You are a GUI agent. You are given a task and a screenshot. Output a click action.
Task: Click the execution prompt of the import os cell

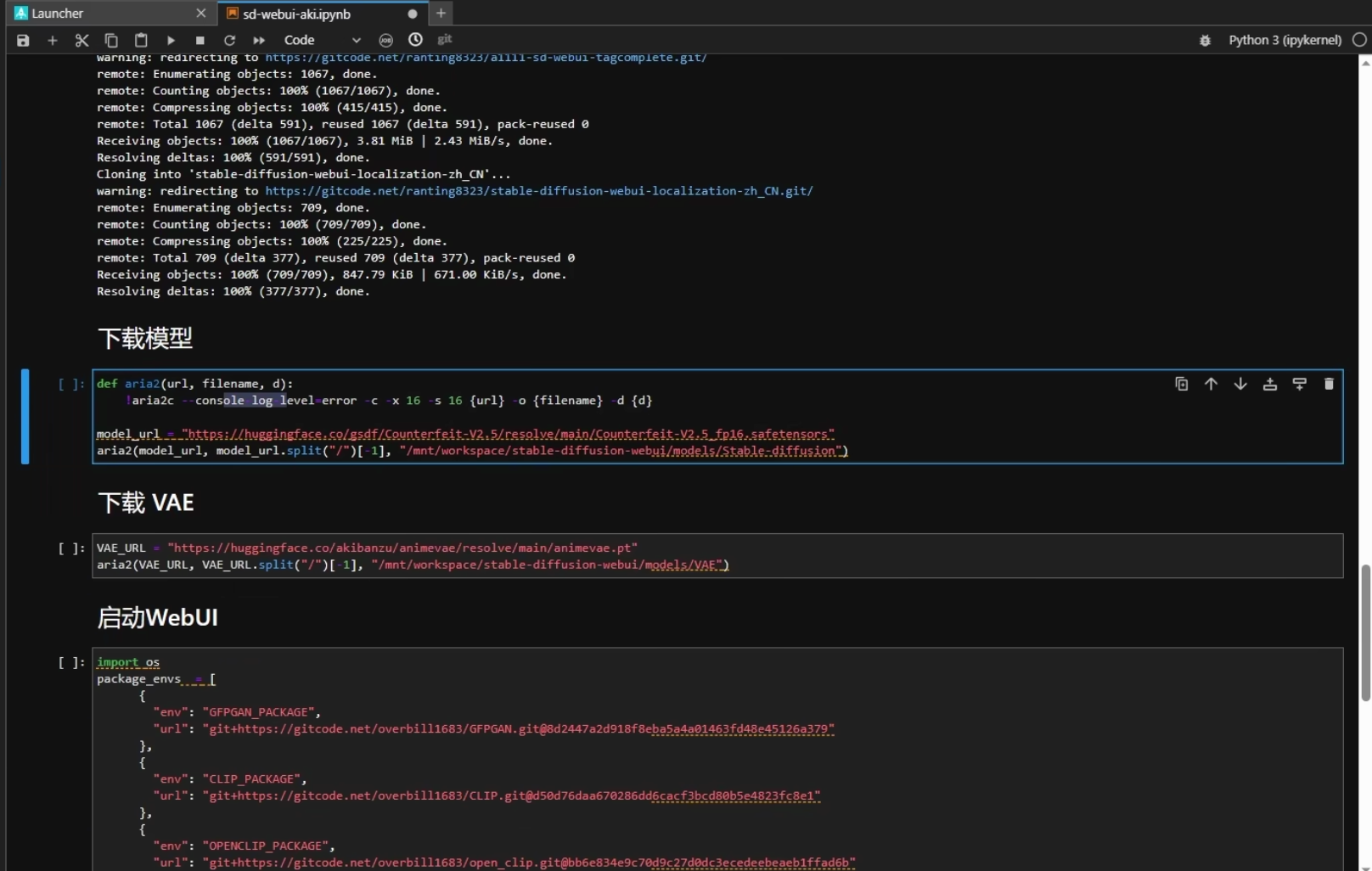point(71,662)
